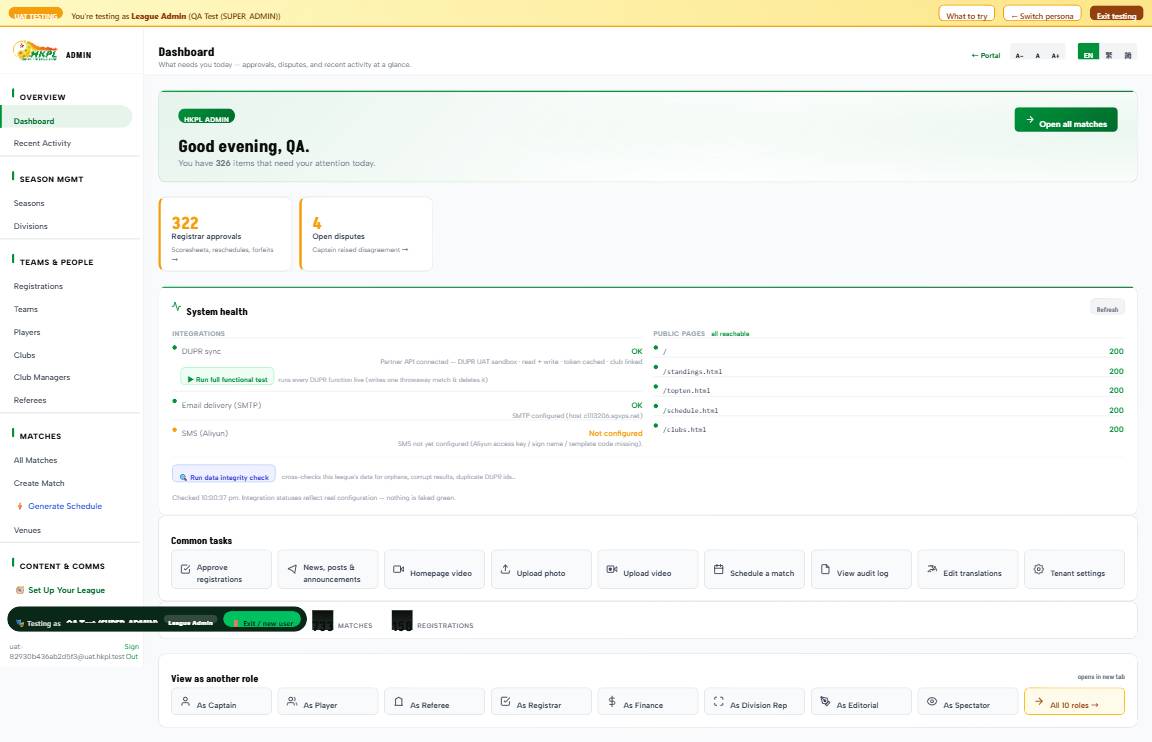This screenshot has height=742, width=1152.
Task: Click the As Captain person icon
Action: [185, 701]
